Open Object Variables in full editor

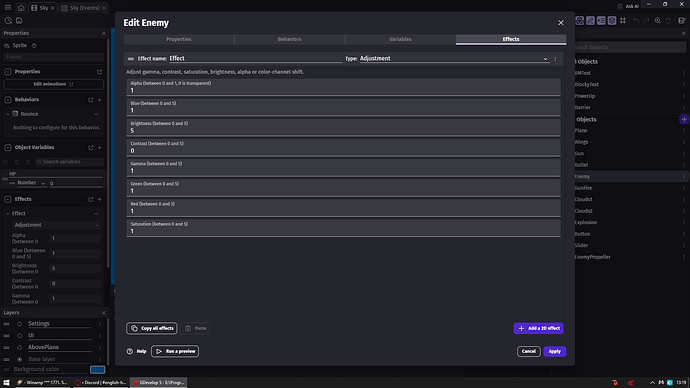tap(91, 147)
